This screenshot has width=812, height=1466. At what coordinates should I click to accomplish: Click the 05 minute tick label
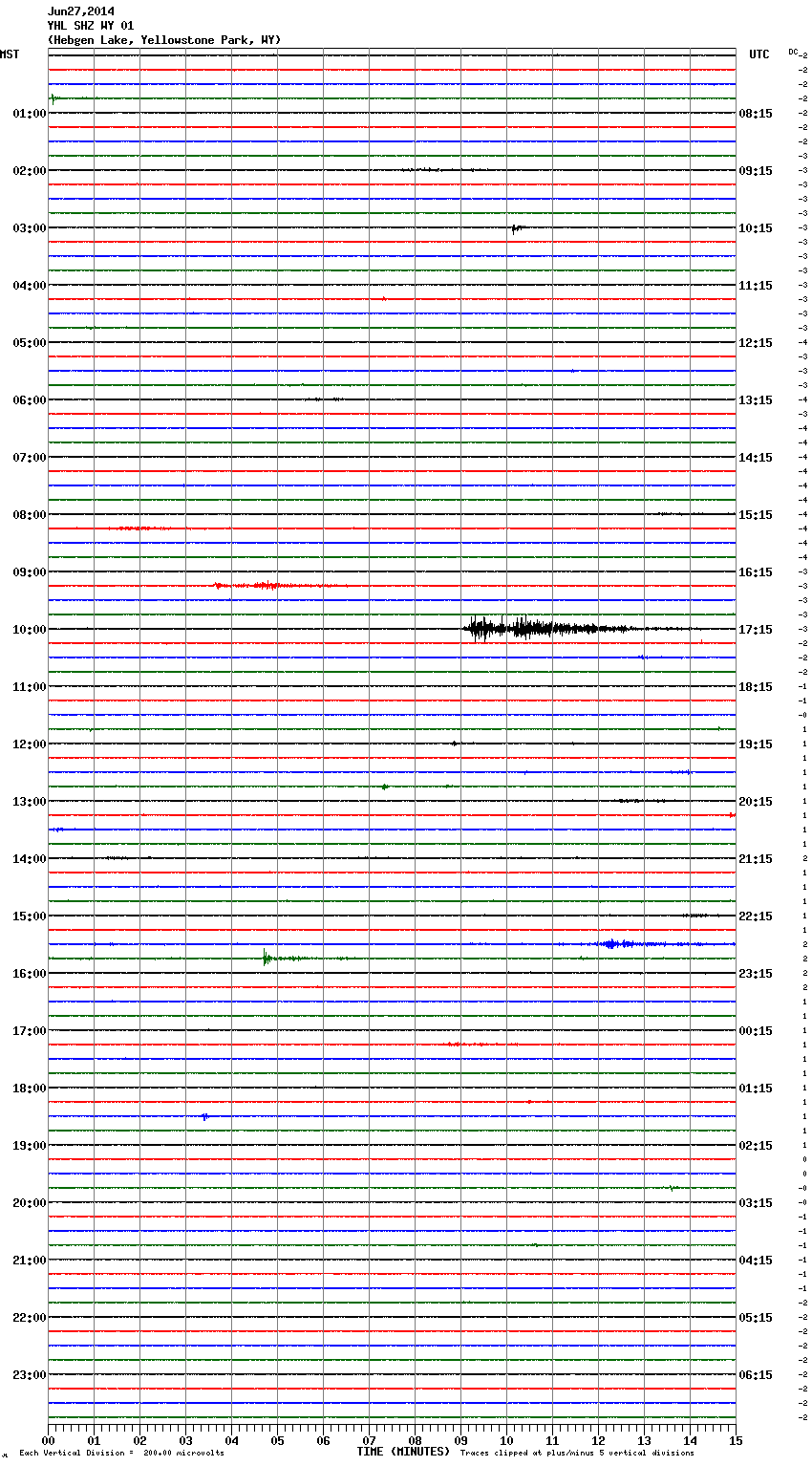click(277, 1440)
